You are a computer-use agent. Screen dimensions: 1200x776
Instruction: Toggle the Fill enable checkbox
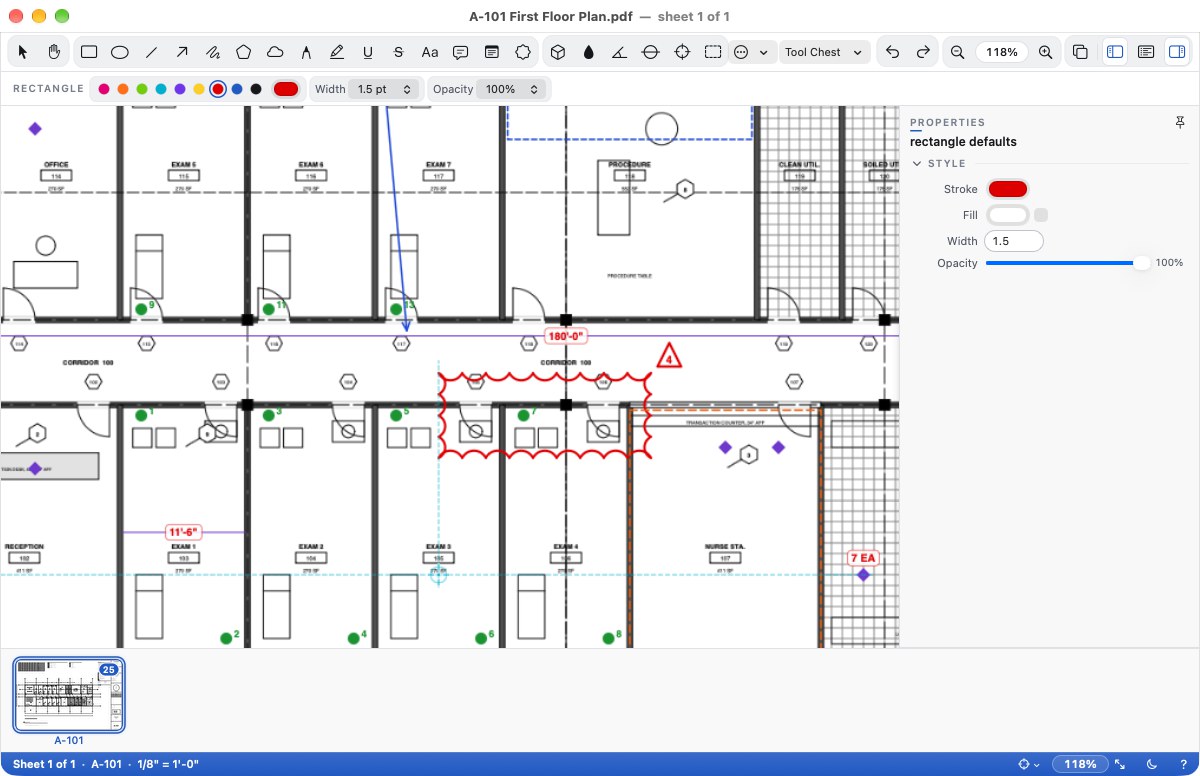coord(1041,215)
